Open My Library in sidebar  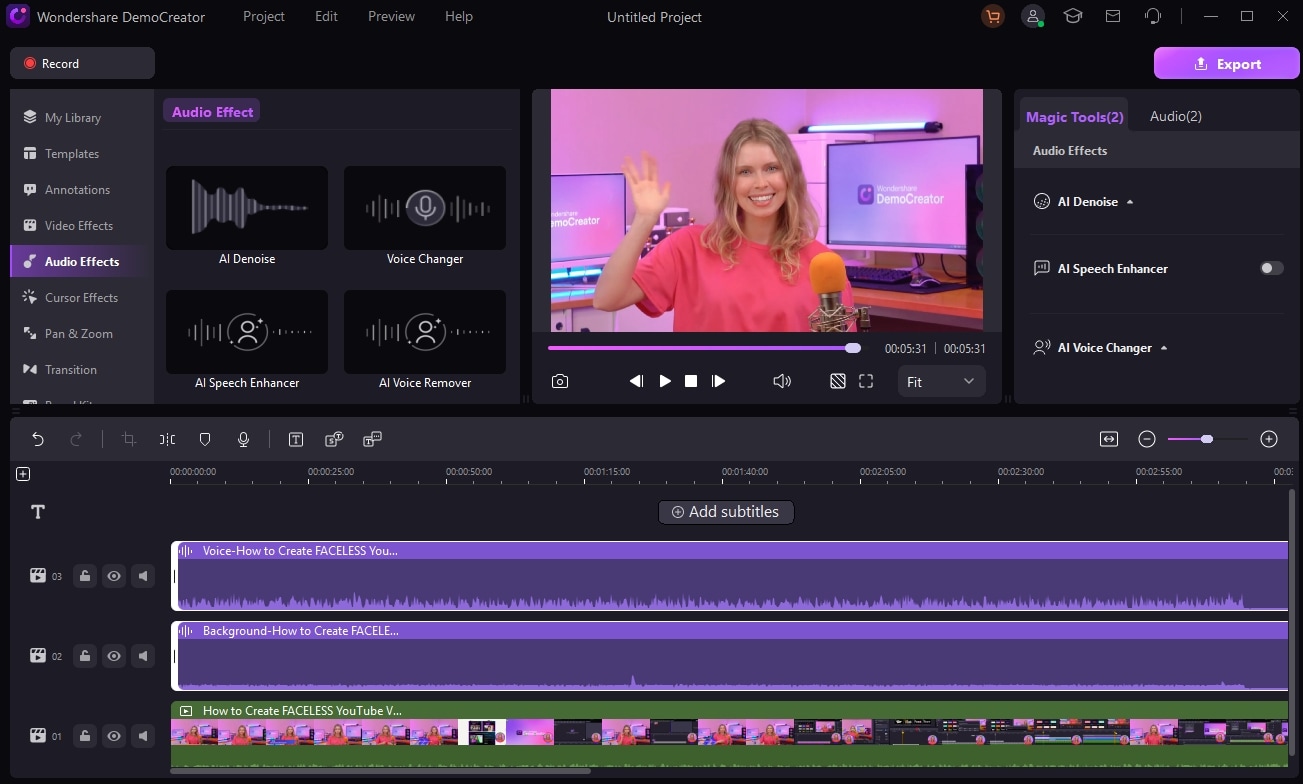point(81,117)
